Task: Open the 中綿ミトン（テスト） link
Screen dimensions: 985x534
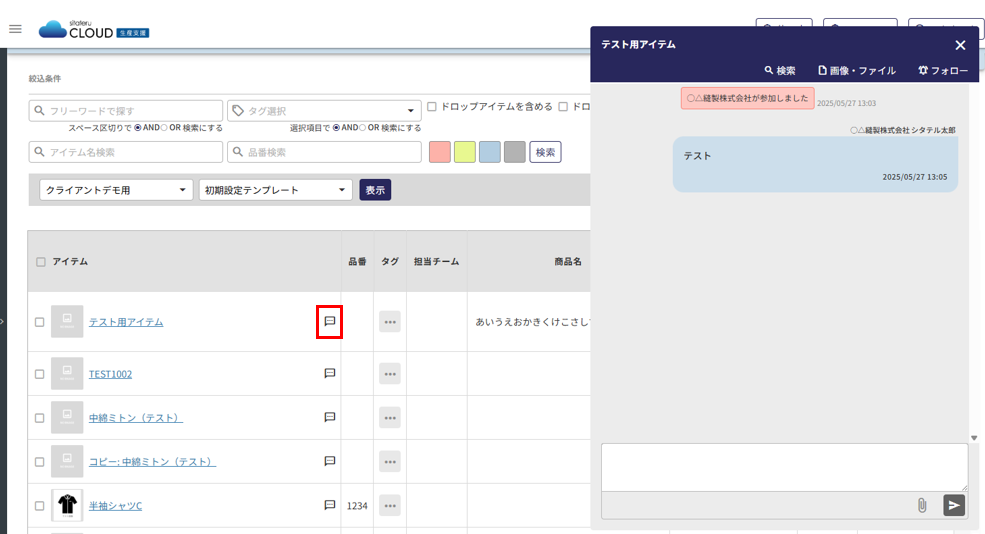Action: 136,418
